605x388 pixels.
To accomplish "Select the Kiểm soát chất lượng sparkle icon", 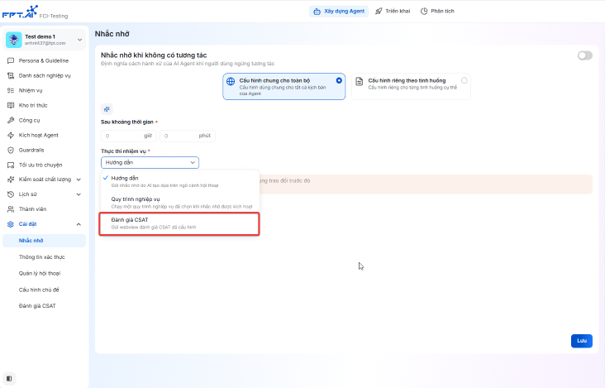I will point(10,179).
